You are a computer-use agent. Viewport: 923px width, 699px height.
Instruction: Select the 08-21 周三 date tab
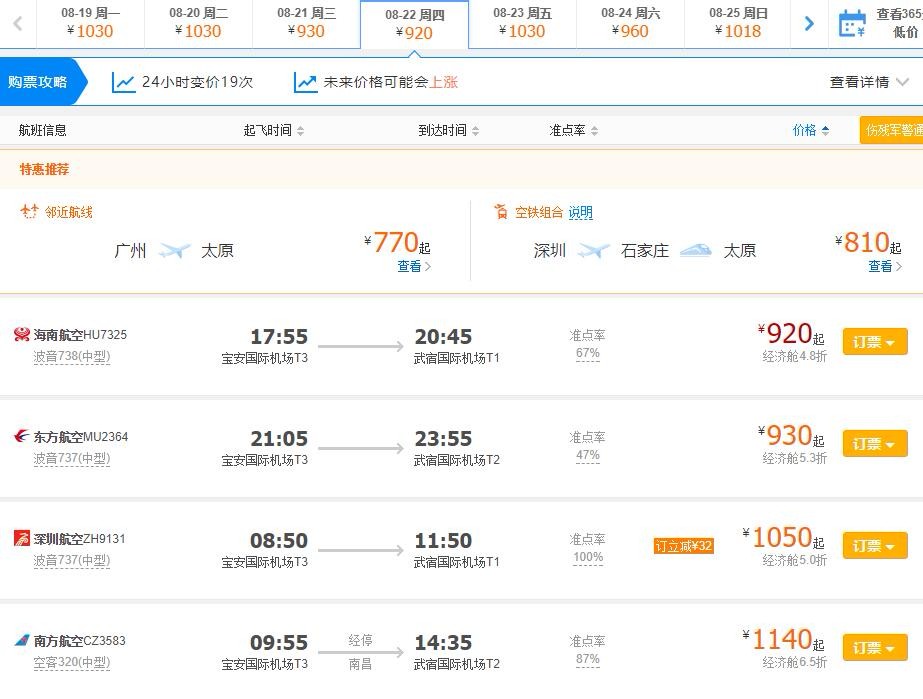[x=306, y=24]
